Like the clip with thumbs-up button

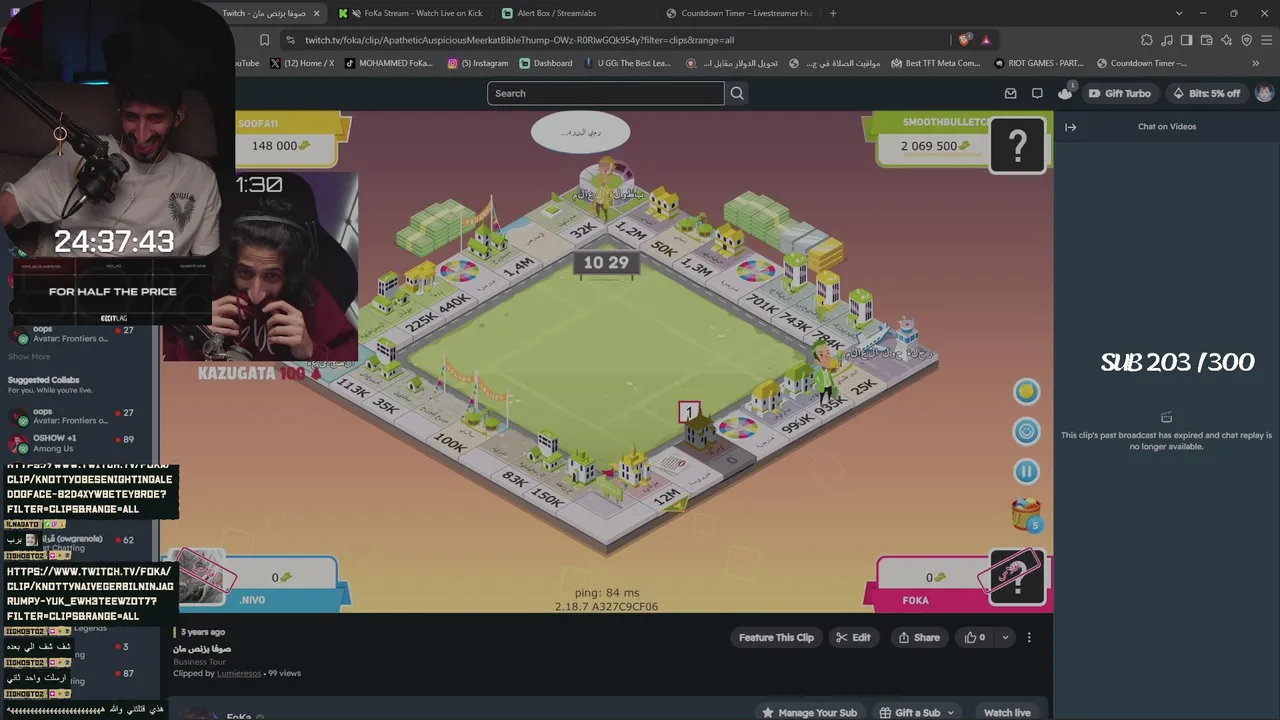[974, 637]
